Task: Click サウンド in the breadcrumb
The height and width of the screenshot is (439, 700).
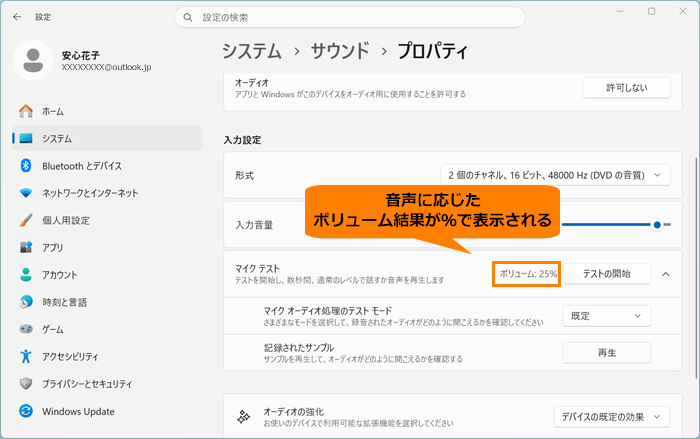Action: pyautogui.click(x=340, y=51)
